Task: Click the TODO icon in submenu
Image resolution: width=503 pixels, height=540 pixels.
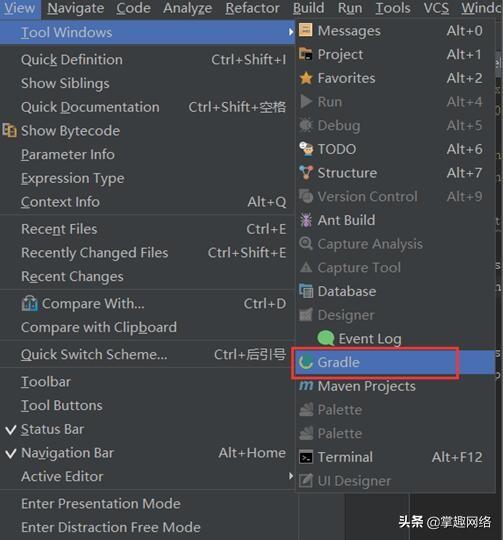Action: [306, 149]
